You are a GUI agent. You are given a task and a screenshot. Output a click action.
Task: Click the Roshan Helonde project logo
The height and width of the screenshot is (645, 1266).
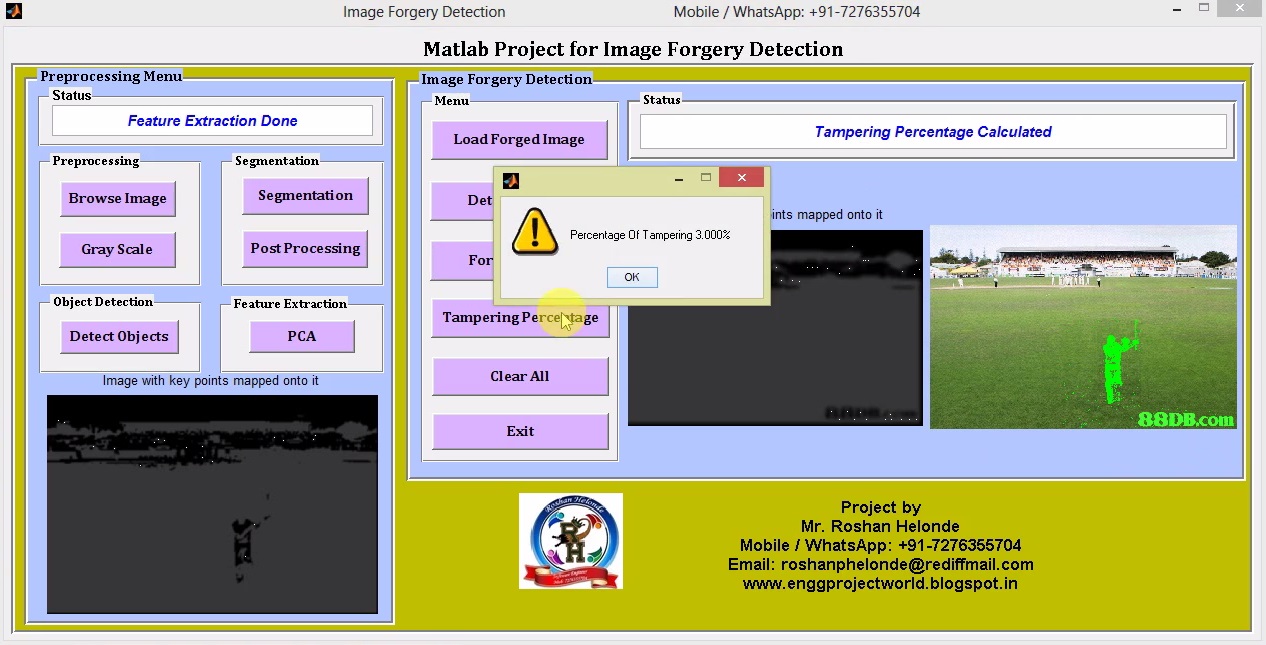coord(570,540)
